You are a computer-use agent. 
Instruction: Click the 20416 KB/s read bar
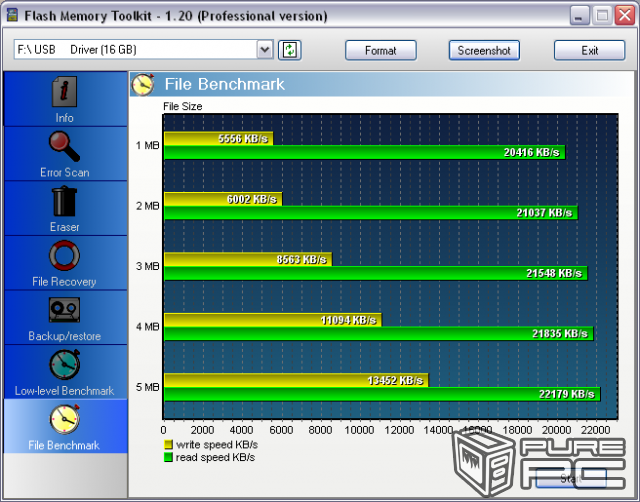(x=364, y=152)
